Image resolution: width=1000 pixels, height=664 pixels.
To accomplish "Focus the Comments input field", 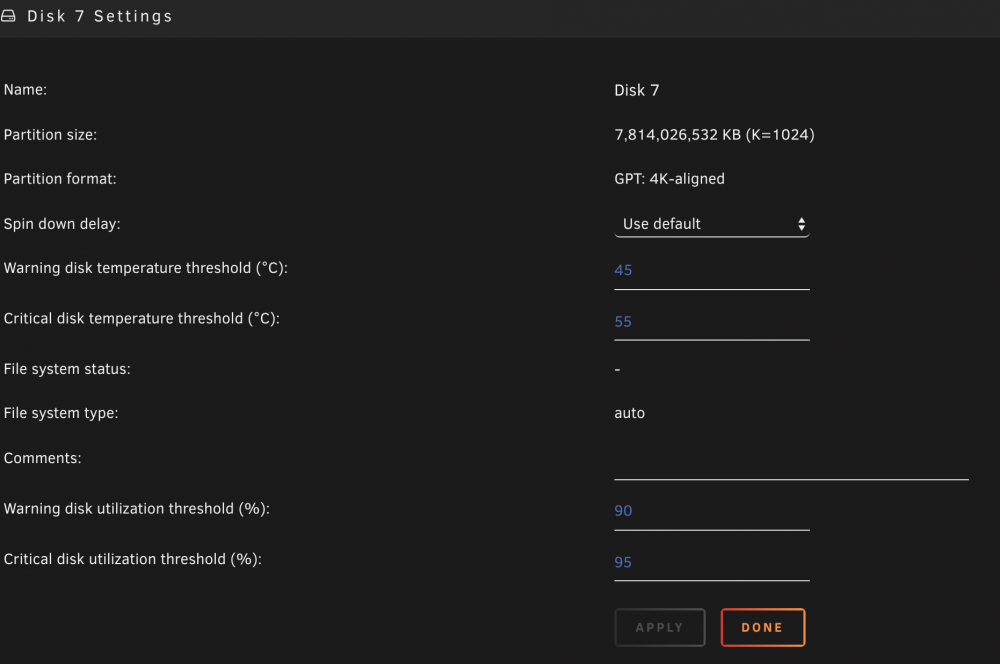I will [791, 463].
